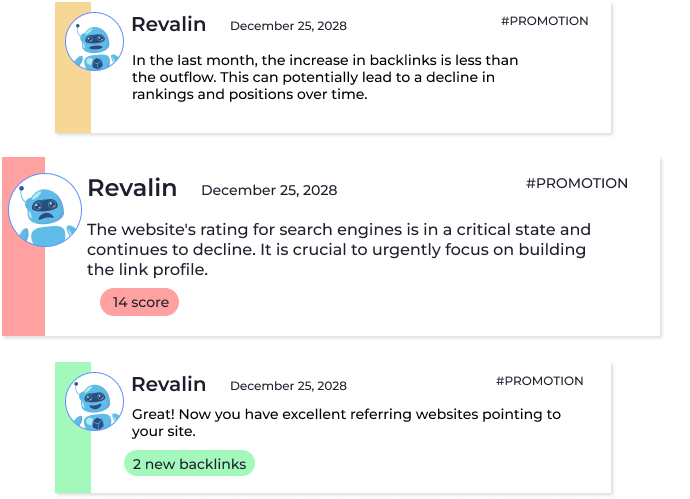Click the "14 score" badge
The height and width of the screenshot is (499, 690).
click(139, 302)
